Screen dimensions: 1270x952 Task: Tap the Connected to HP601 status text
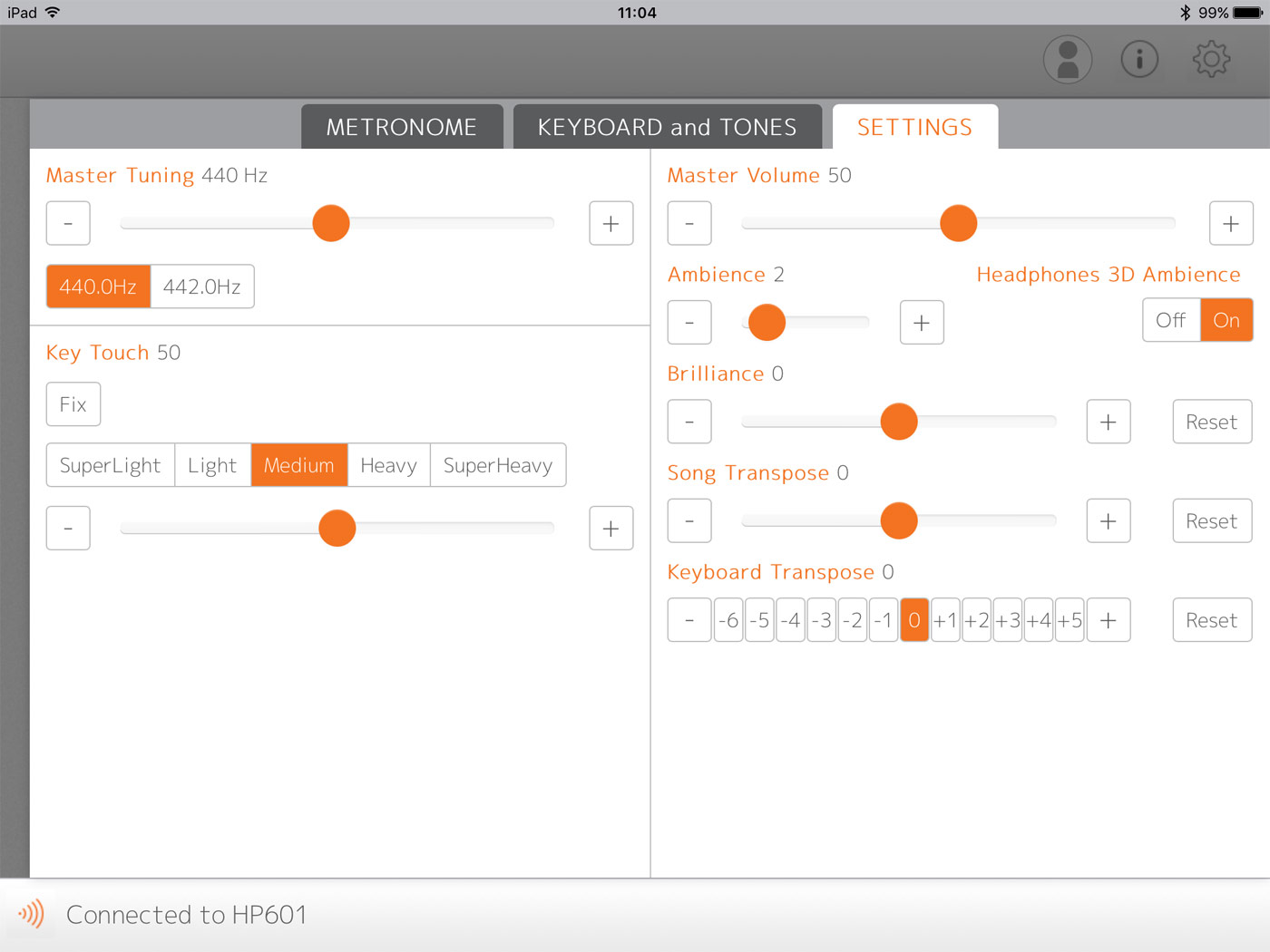click(187, 915)
